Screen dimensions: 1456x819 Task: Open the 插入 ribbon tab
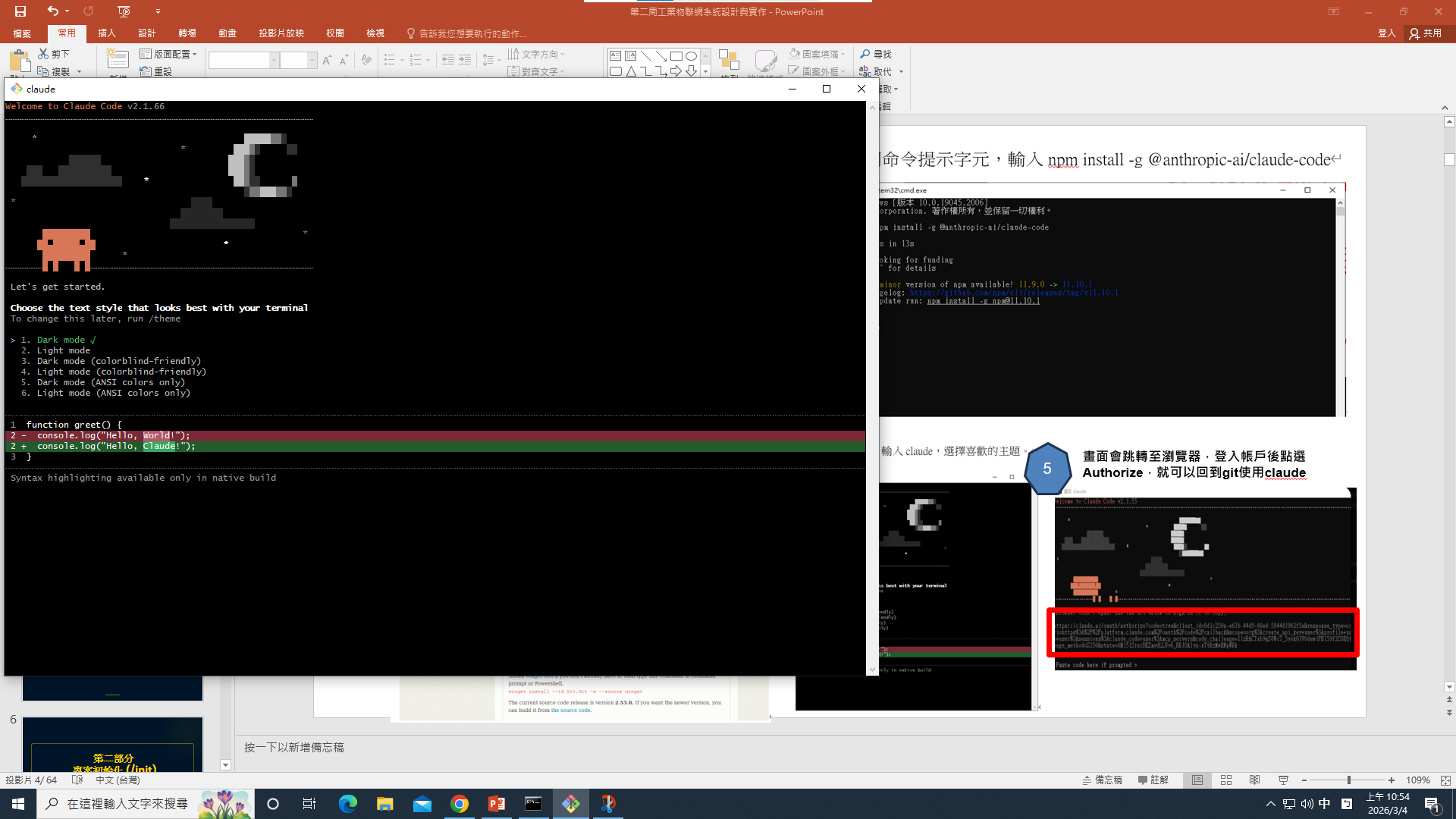coord(107,33)
